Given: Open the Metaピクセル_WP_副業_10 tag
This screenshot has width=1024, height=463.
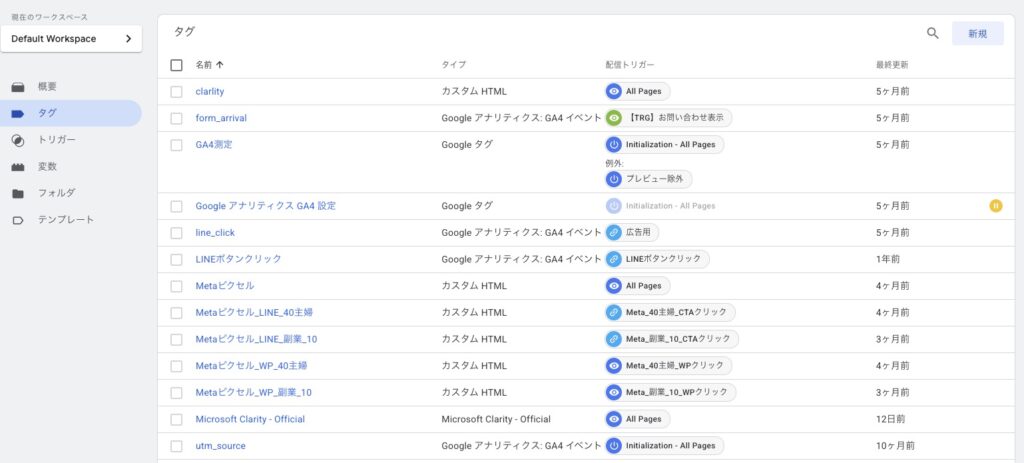Looking at the screenshot, I should click(x=253, y=392).
